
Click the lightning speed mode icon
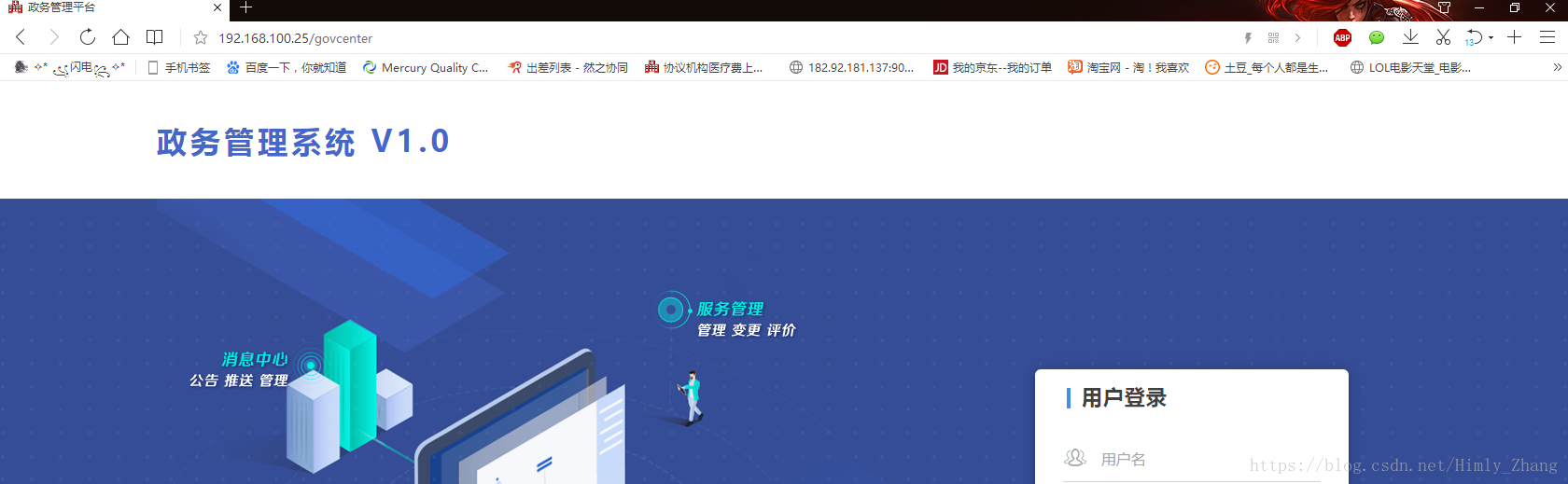pyautogui.click(x=1248, y=38)
